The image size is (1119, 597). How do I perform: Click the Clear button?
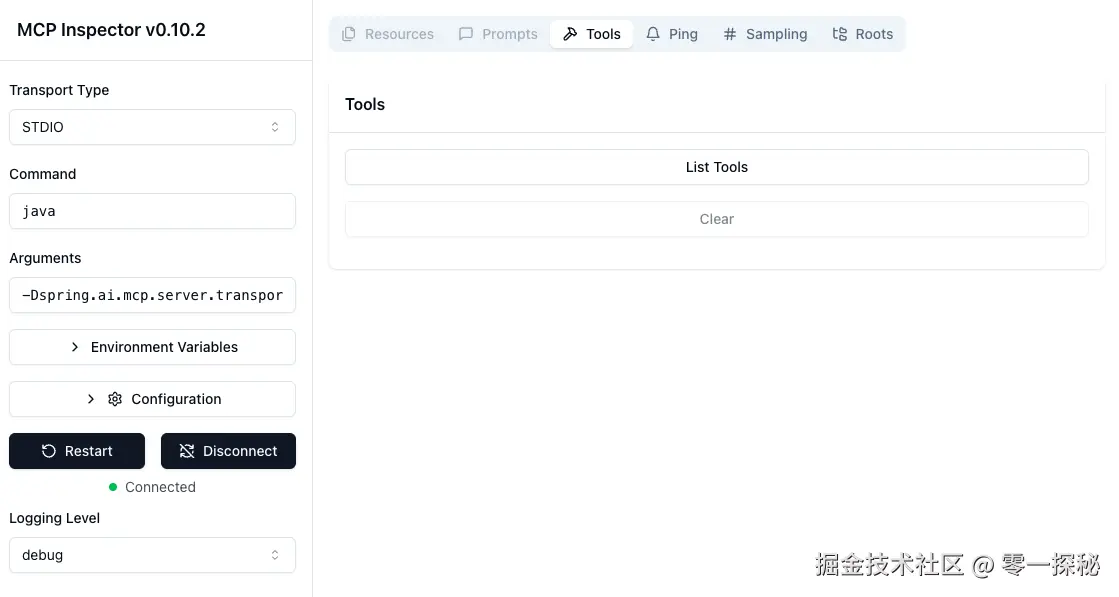pos(717,219)
